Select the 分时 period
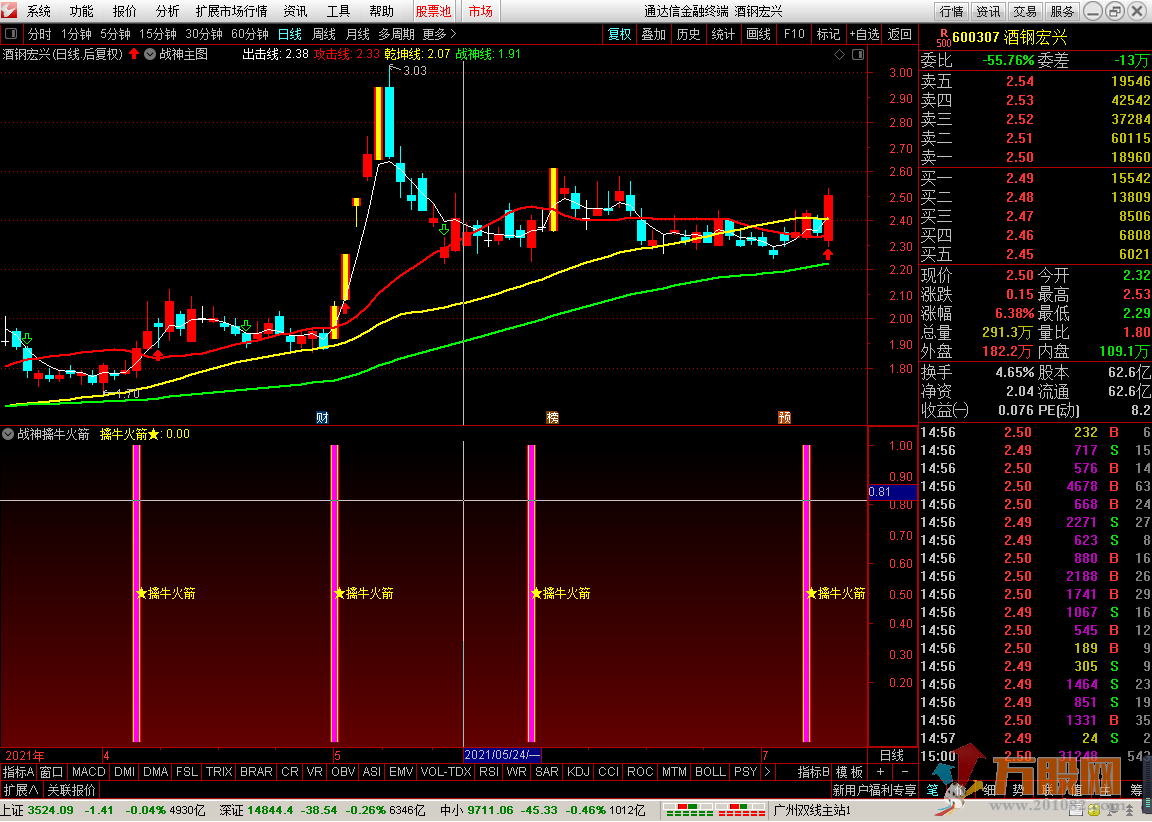1152x822 pixels. 40,35
